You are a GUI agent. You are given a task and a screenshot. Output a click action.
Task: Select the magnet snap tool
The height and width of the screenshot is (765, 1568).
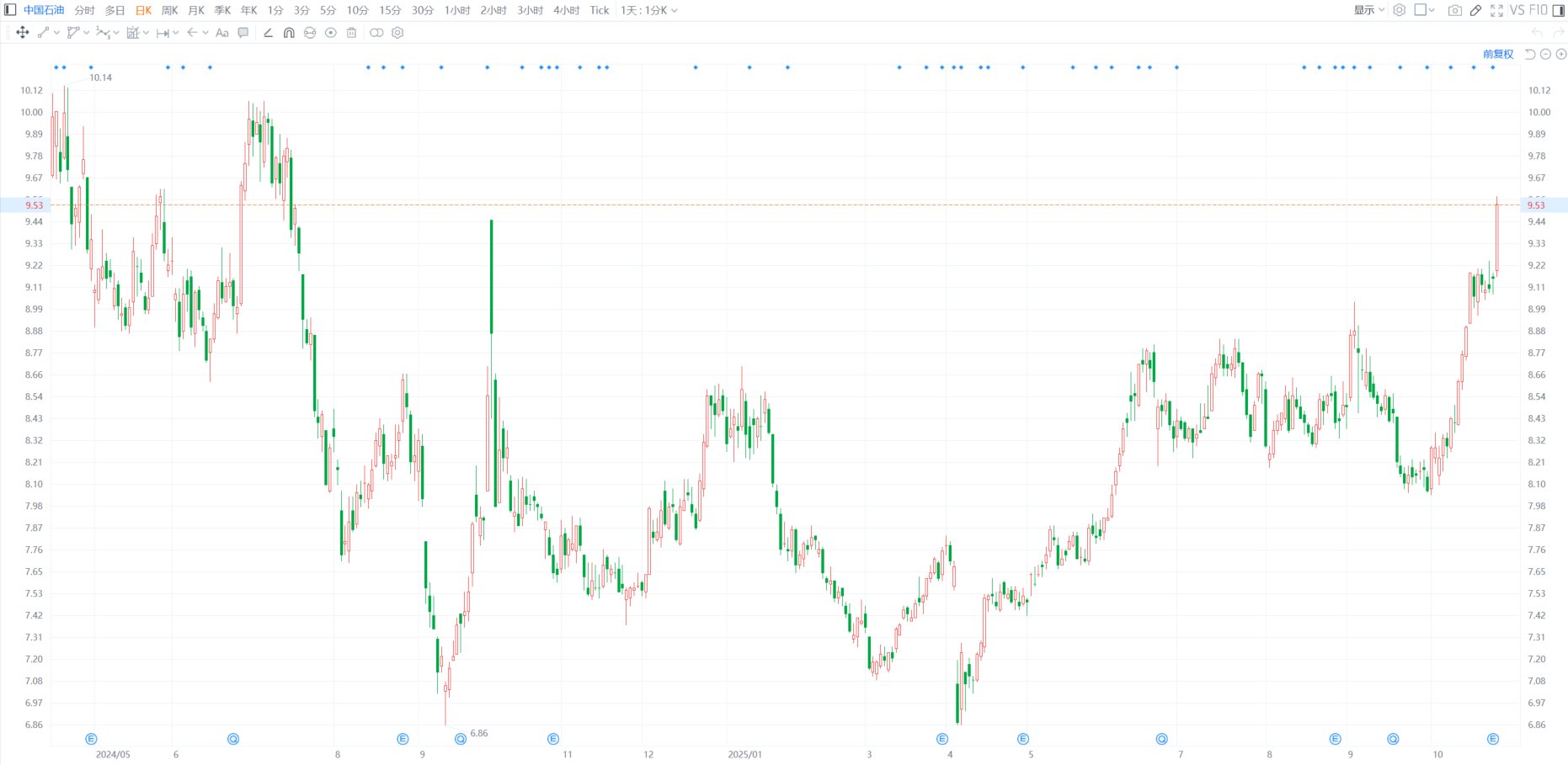[x=289, y=33]
